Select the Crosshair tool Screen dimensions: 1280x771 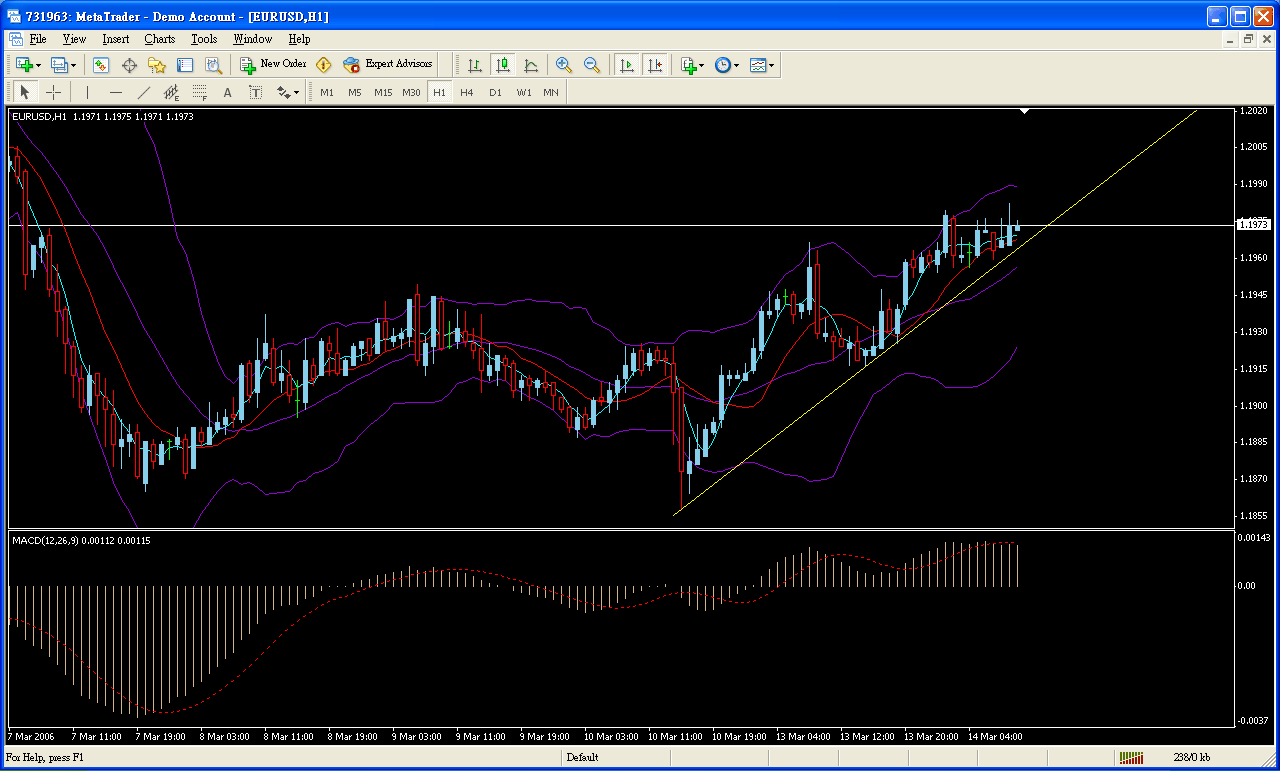tap(54, 92)
